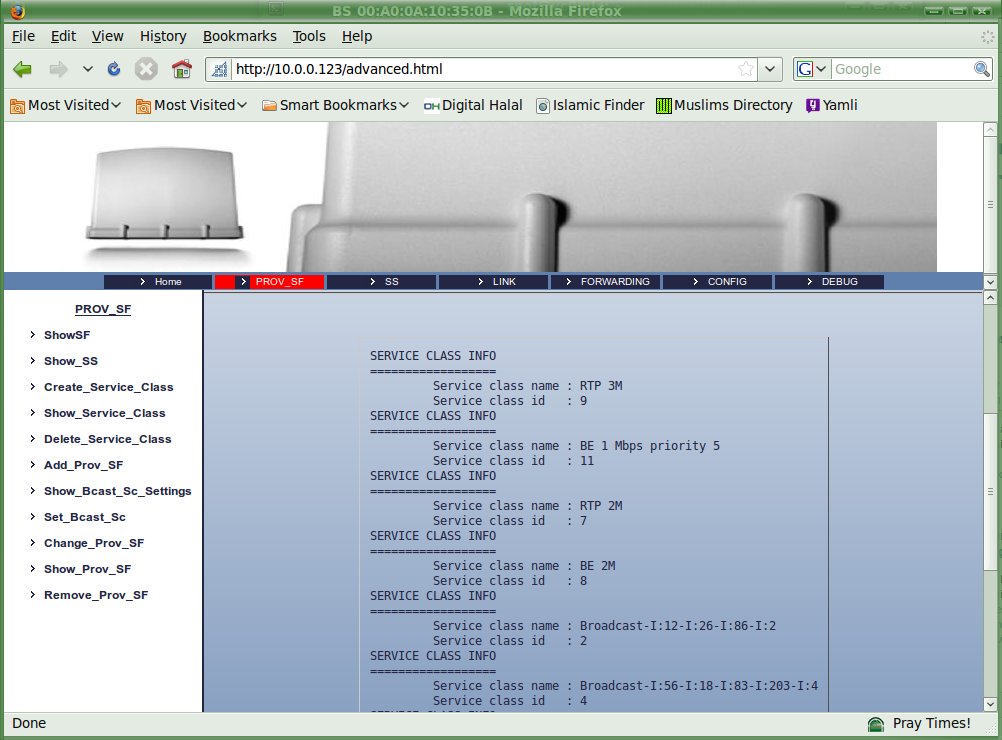Open the Edit menu
The image size is (1002, 740).
tap(63, 36)
